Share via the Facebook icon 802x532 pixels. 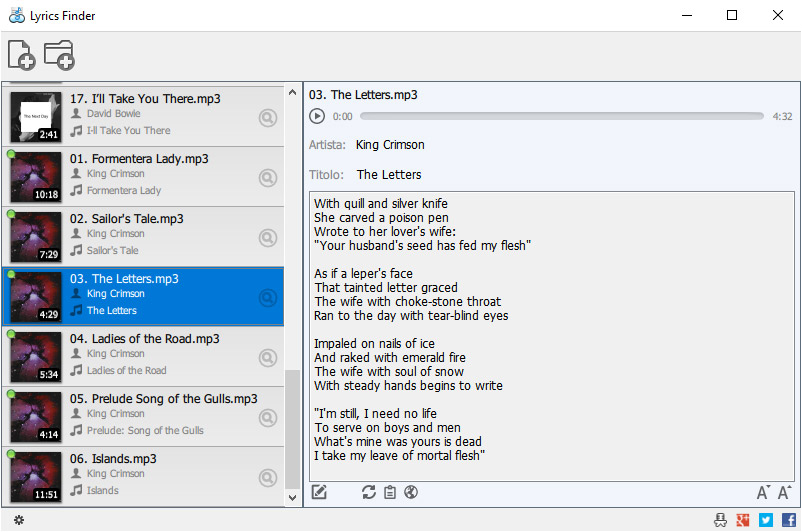(x=788, y=520)
